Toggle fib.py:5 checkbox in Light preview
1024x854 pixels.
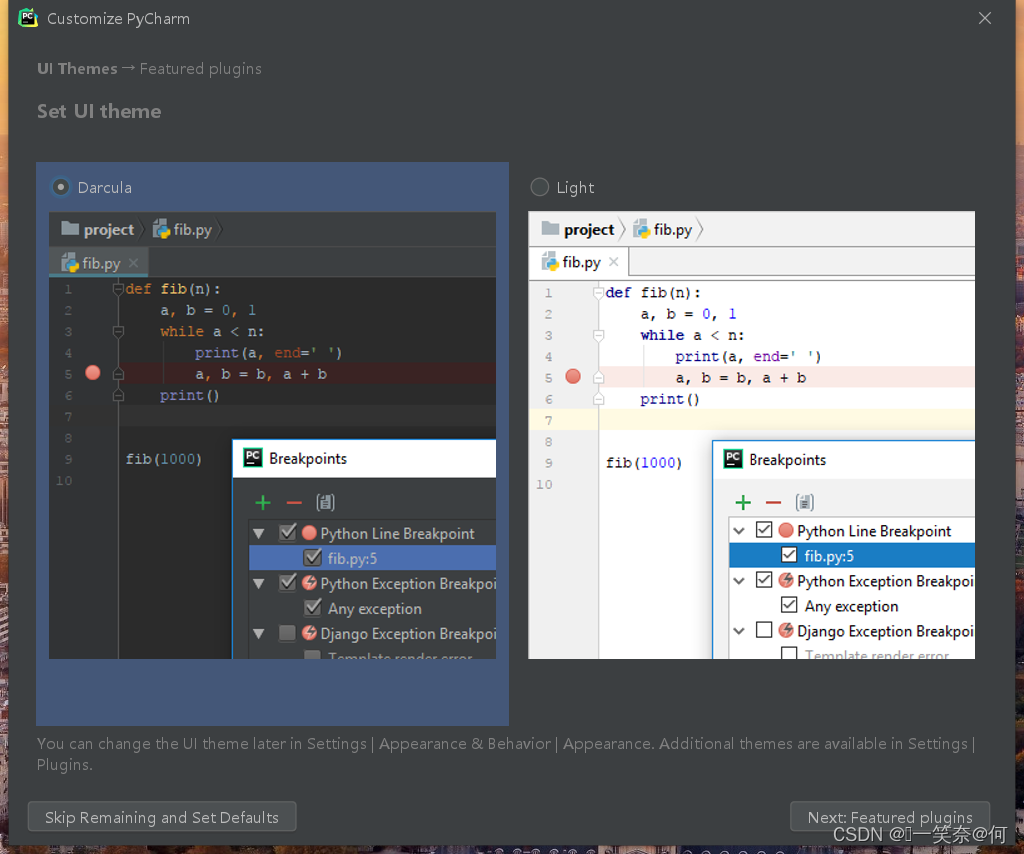click(x=789, y=554)
